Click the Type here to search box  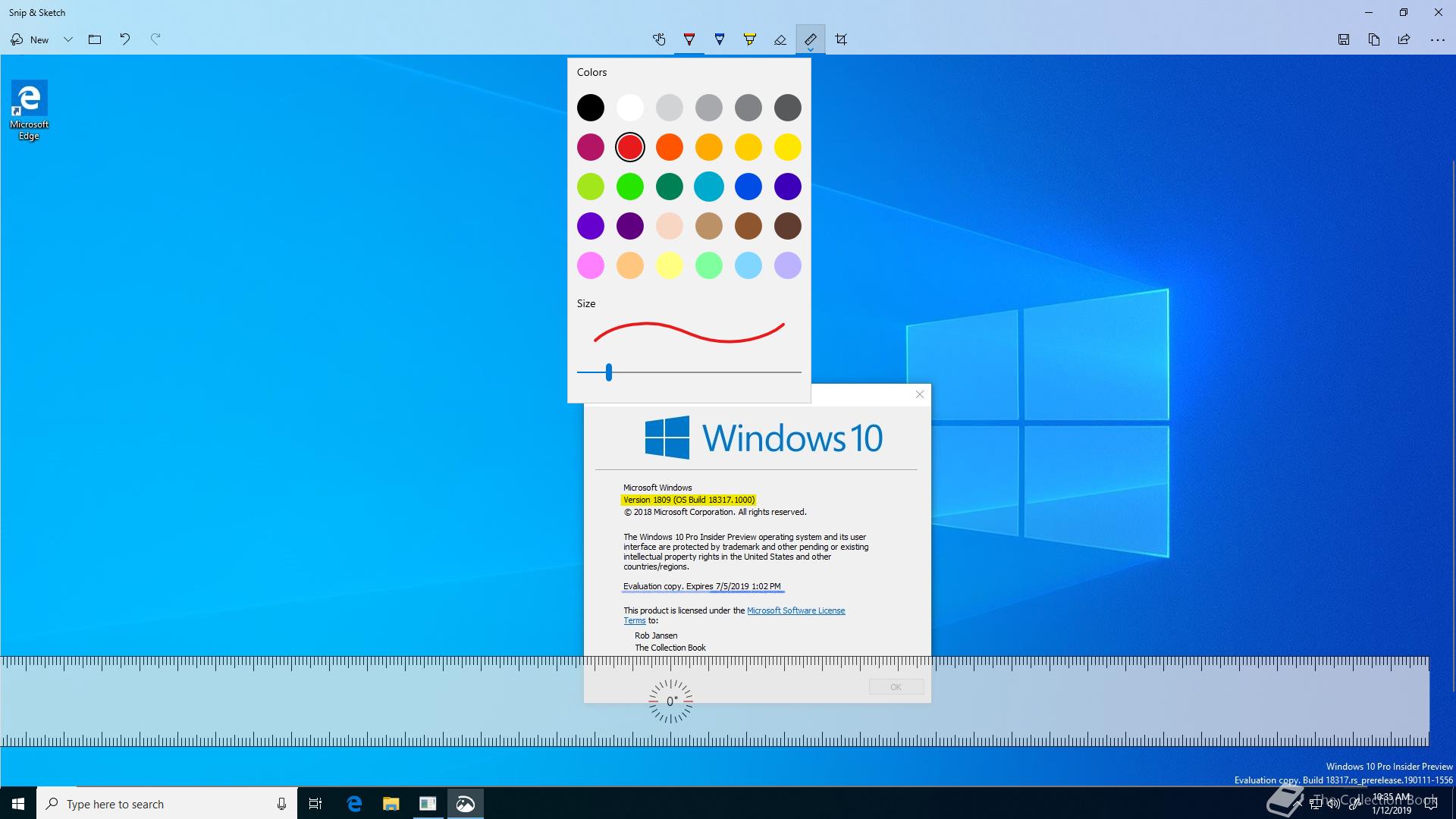pyautogui.click(x=167, y=804)
